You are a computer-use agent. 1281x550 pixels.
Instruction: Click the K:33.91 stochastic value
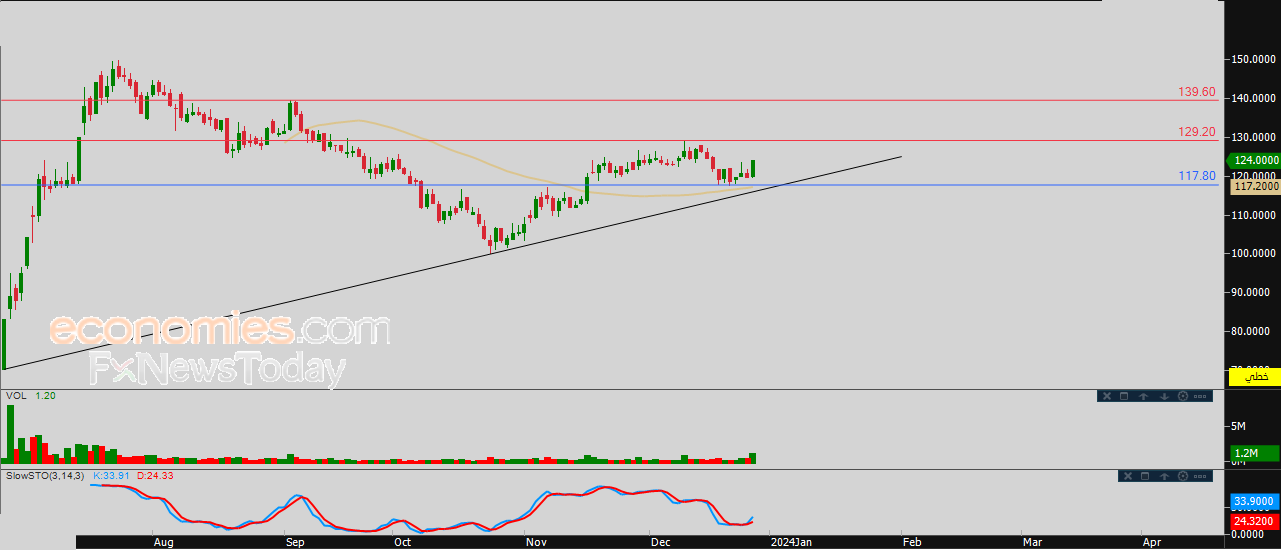(112, 475)
